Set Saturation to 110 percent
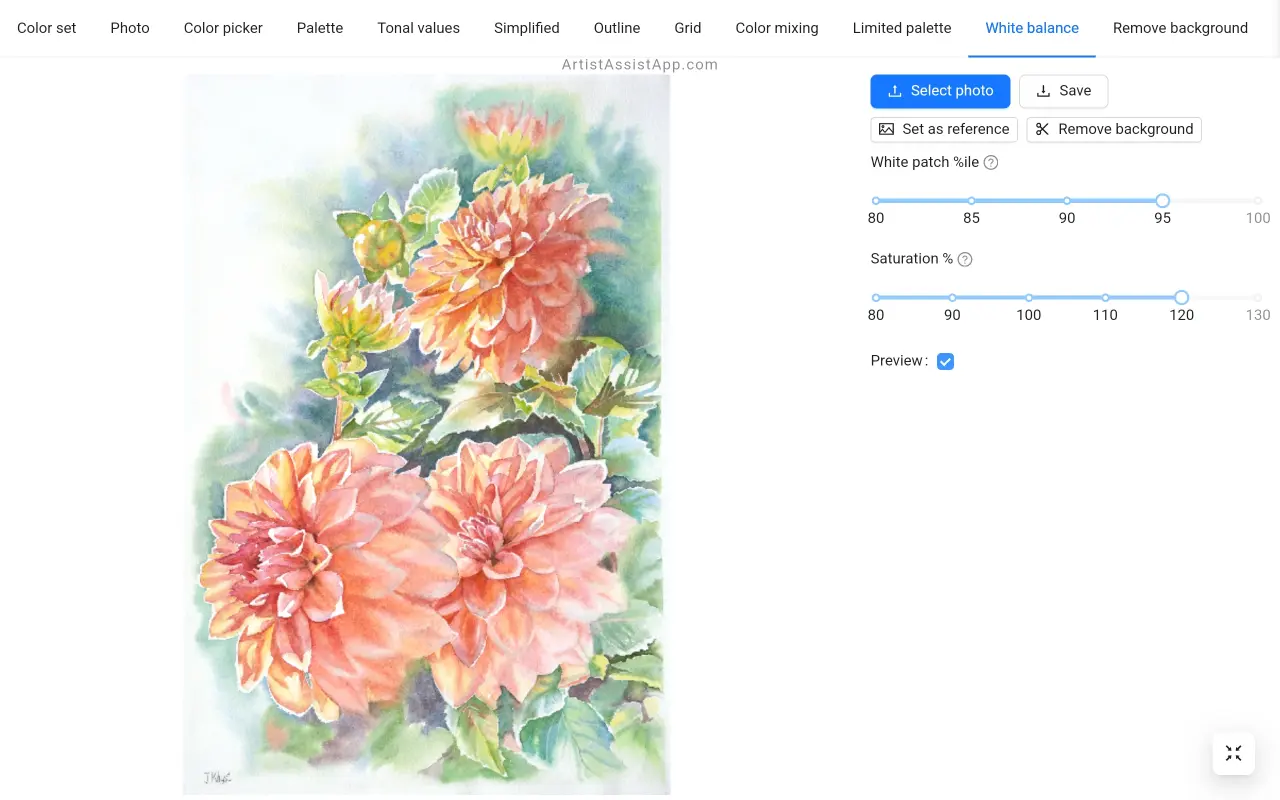 pos(1105,298)
